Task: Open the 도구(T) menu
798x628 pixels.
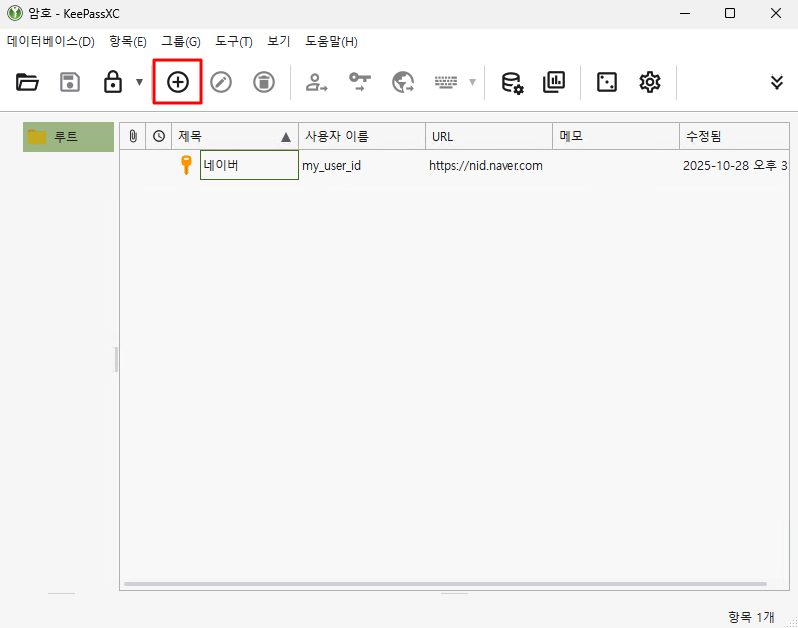Action: click(x=234, y=42)
